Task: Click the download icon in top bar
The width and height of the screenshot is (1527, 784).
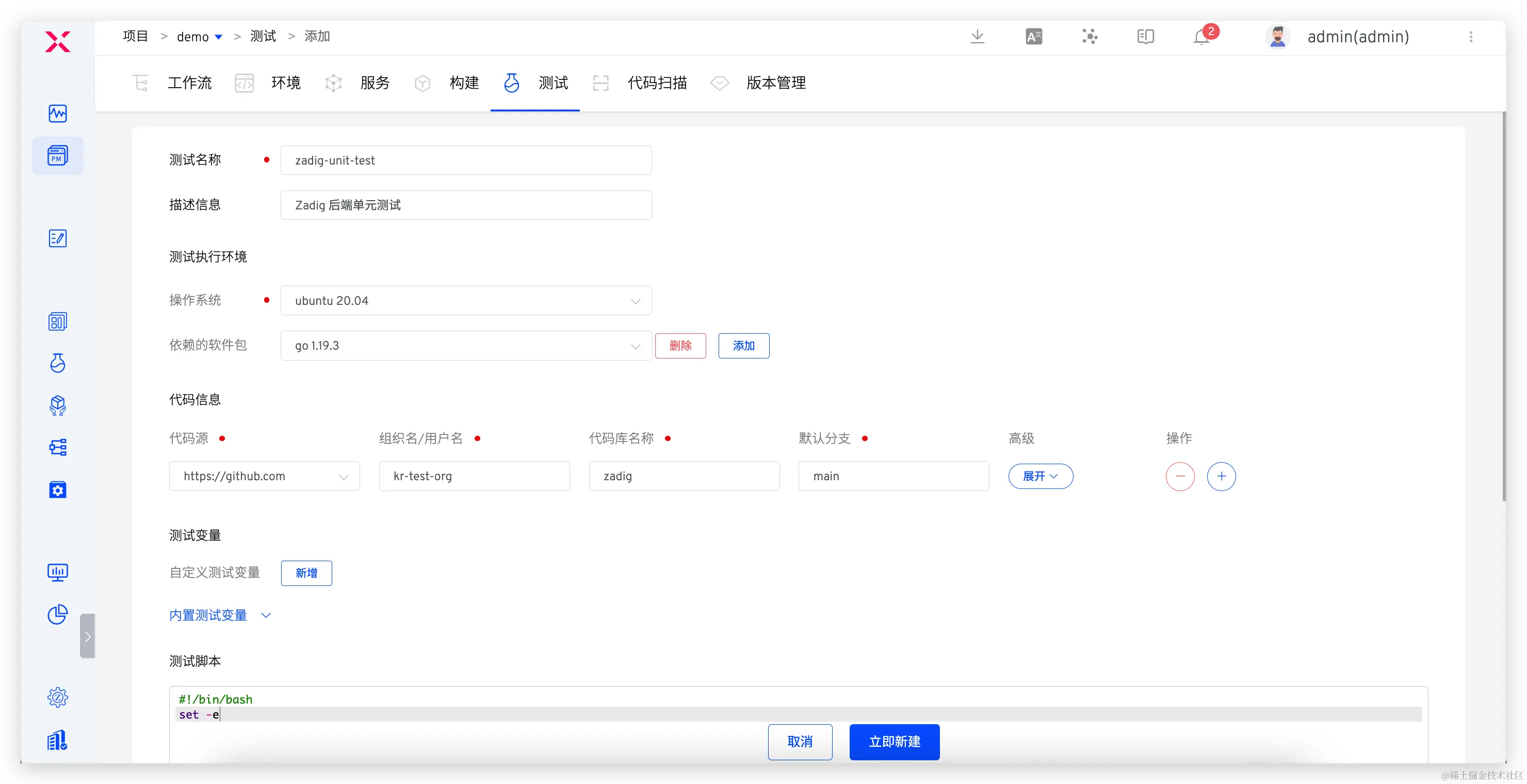Action: coord(977,37)
